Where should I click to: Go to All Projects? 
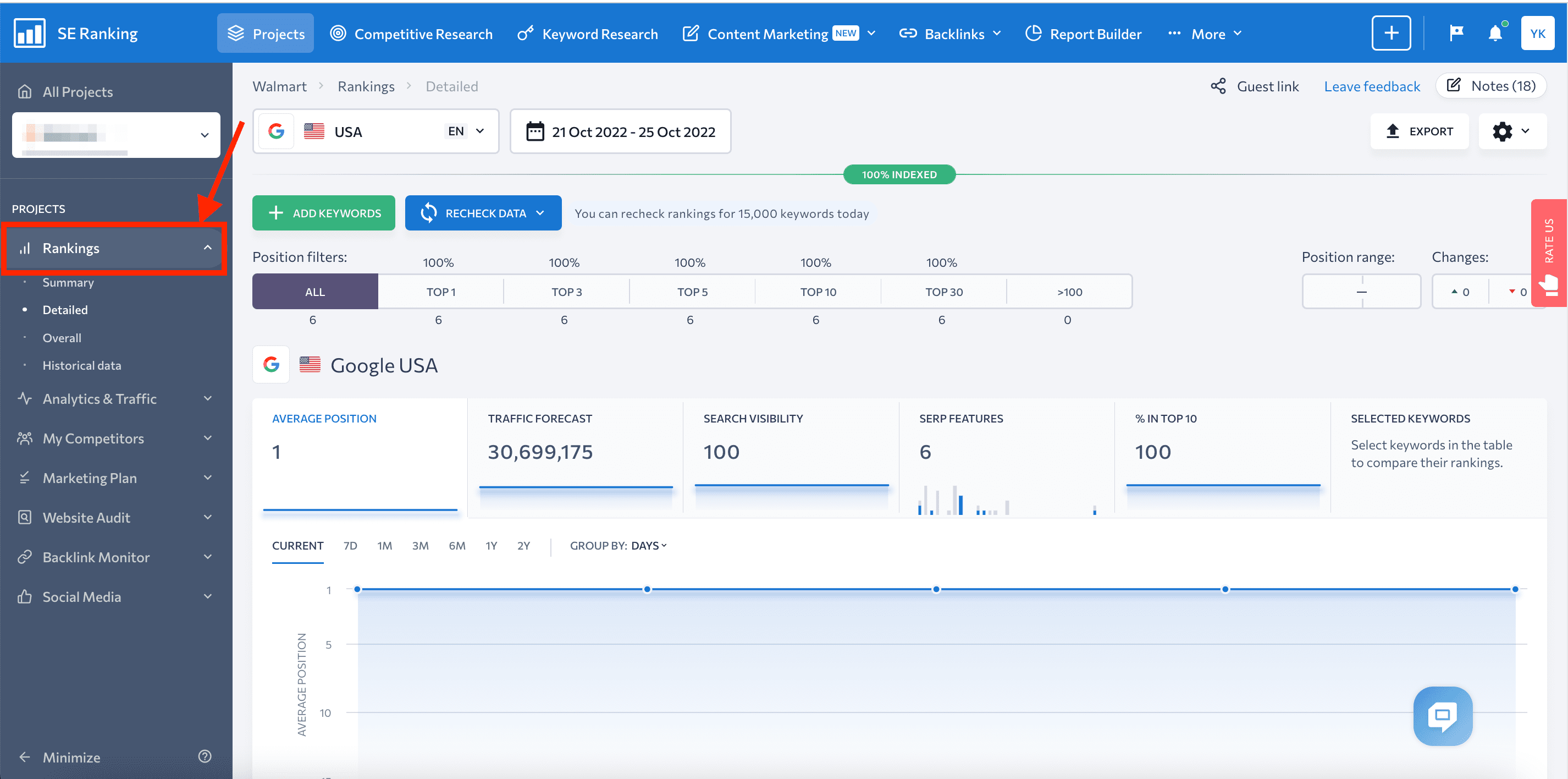click(66, 92)
